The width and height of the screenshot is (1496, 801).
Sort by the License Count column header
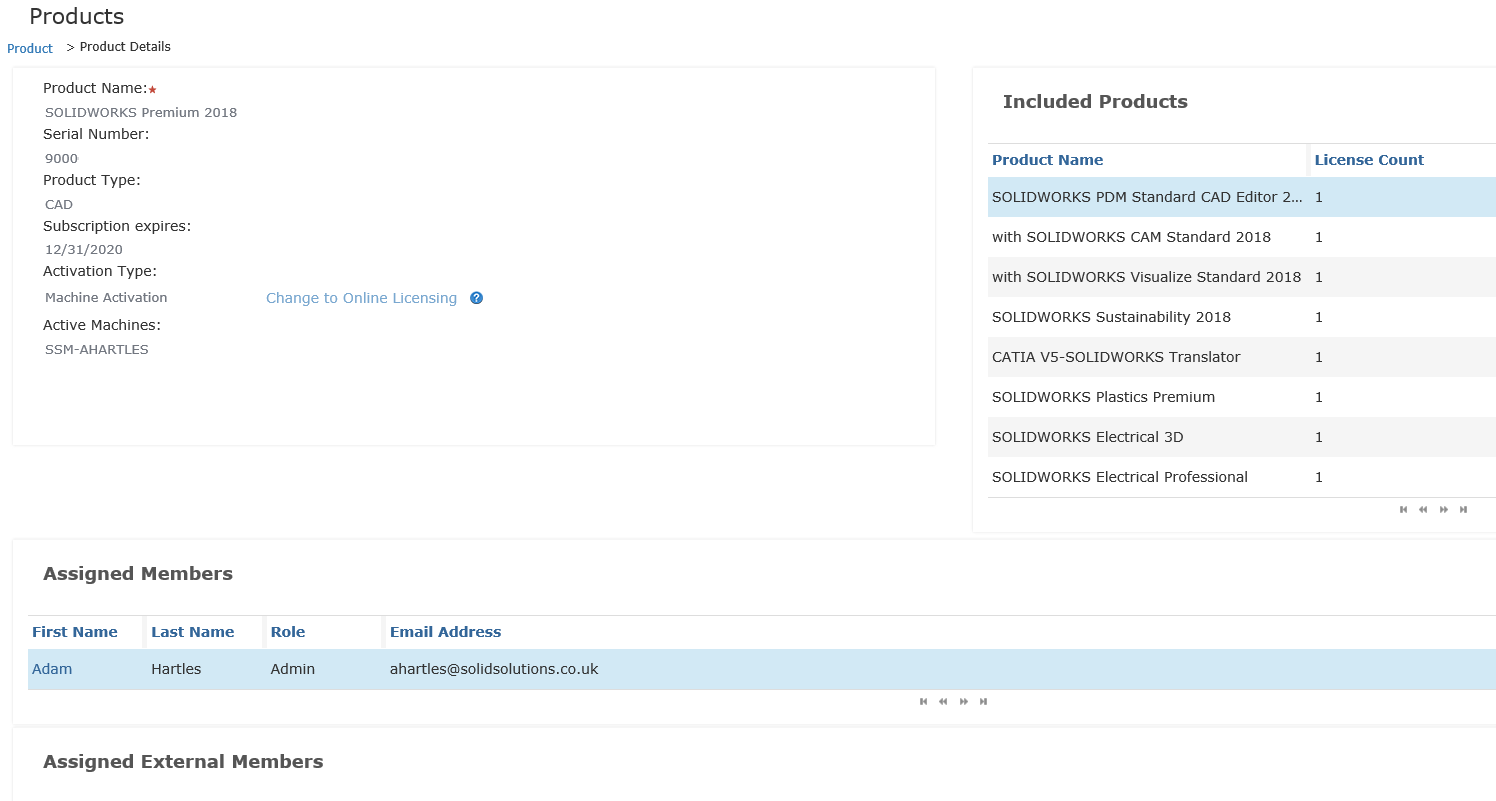[1369, 160]
